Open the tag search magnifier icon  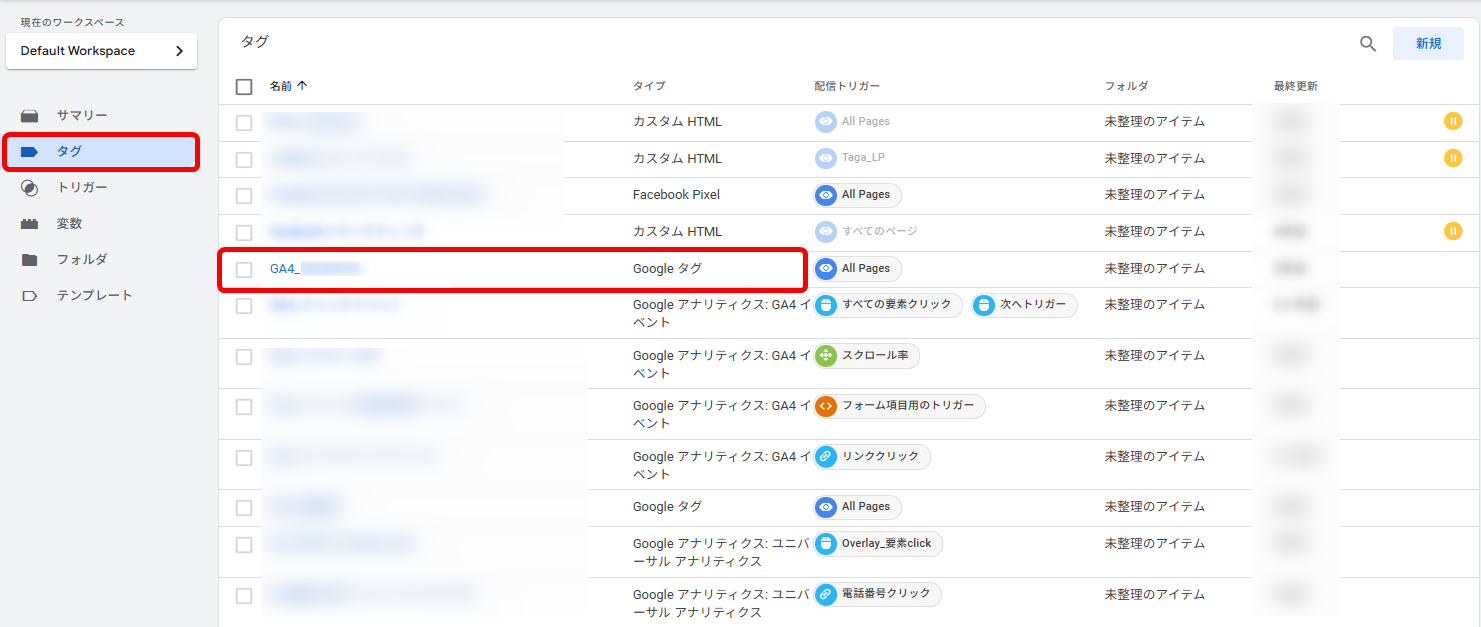click(1368, 44)
